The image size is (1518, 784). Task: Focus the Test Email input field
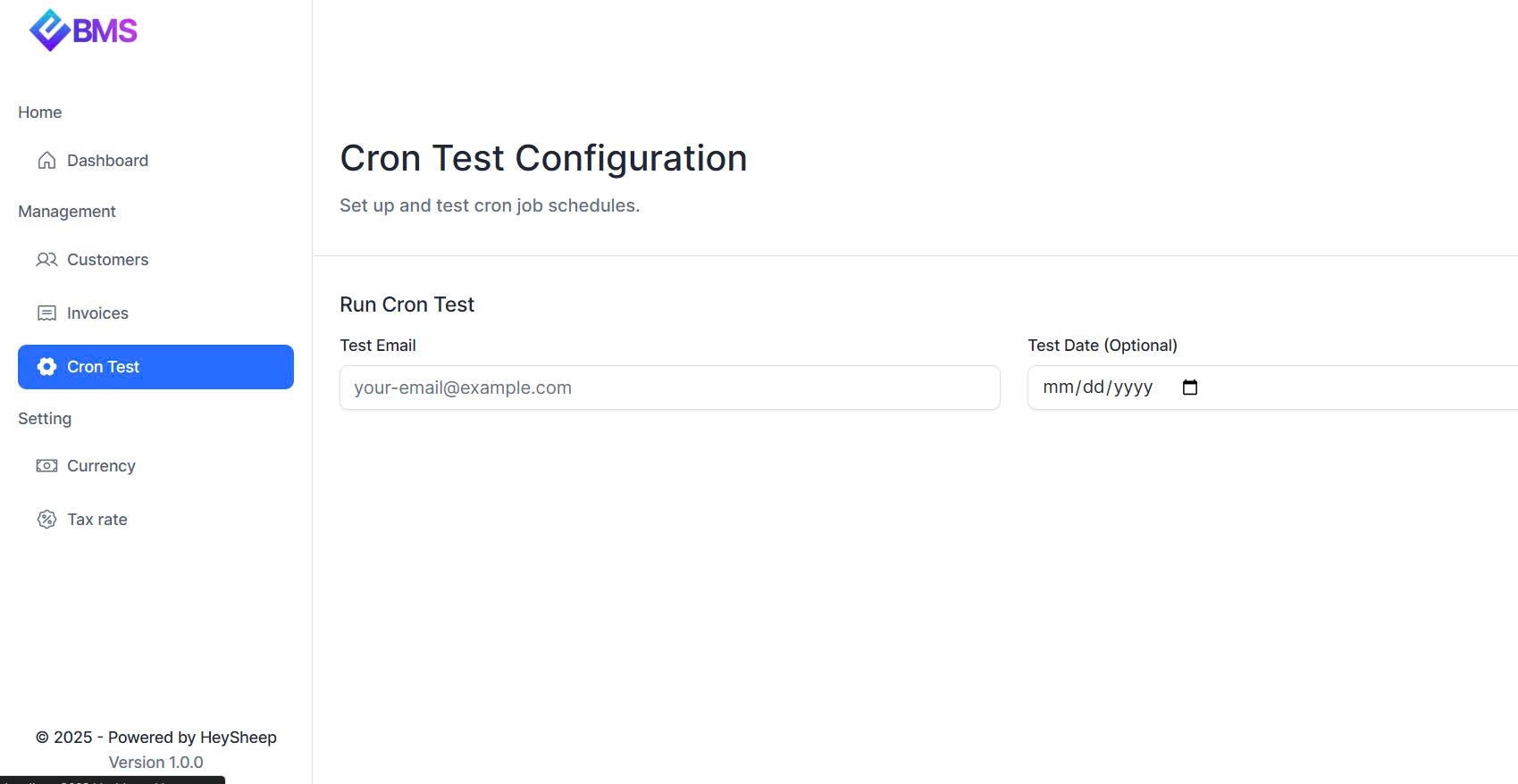click(x=669, y=388)
